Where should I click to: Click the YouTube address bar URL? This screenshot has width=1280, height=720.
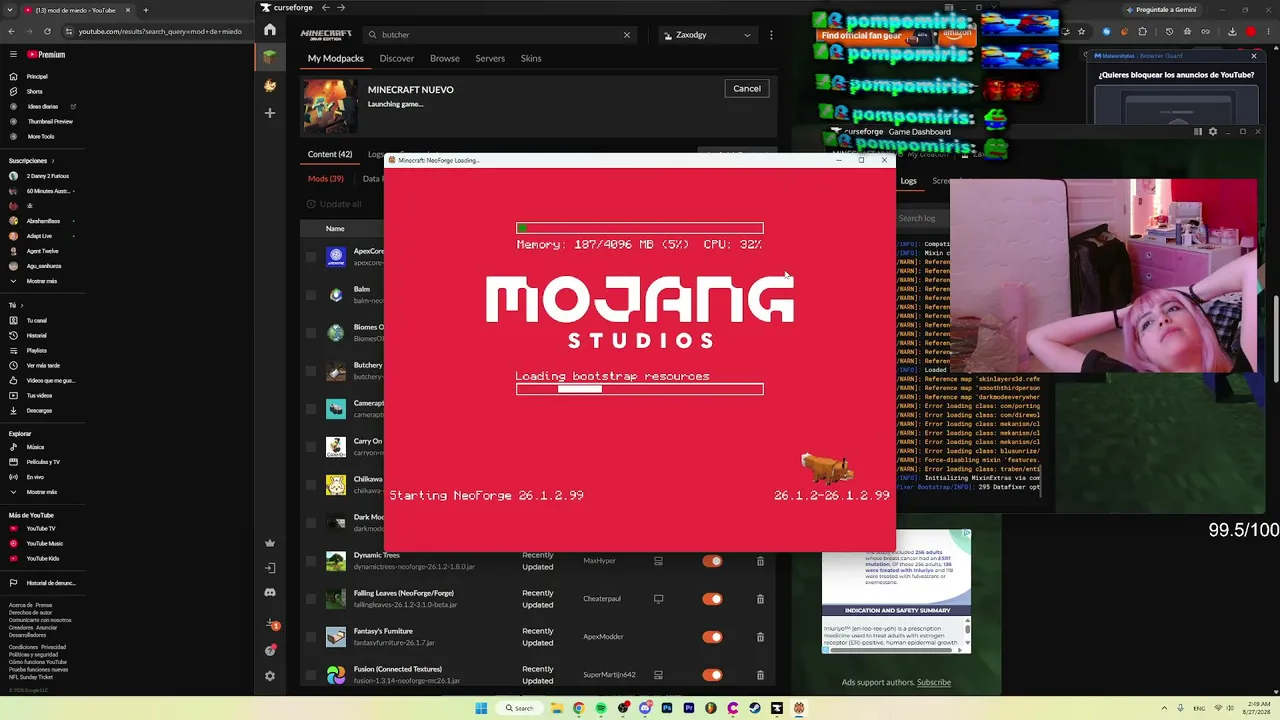click(160, 32)
